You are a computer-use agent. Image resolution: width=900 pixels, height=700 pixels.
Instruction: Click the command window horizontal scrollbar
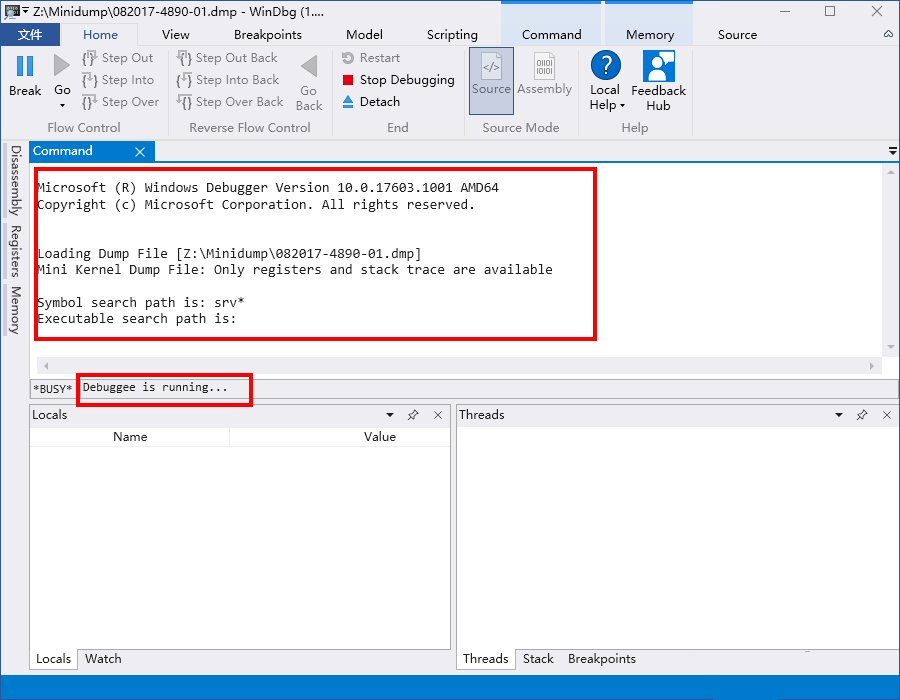pos(460,366)
